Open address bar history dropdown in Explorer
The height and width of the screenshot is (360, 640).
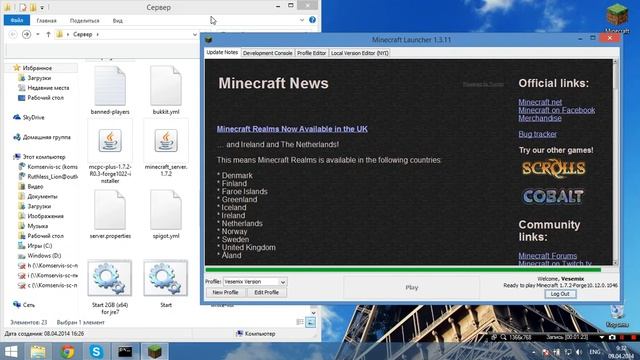pos(195,34)
